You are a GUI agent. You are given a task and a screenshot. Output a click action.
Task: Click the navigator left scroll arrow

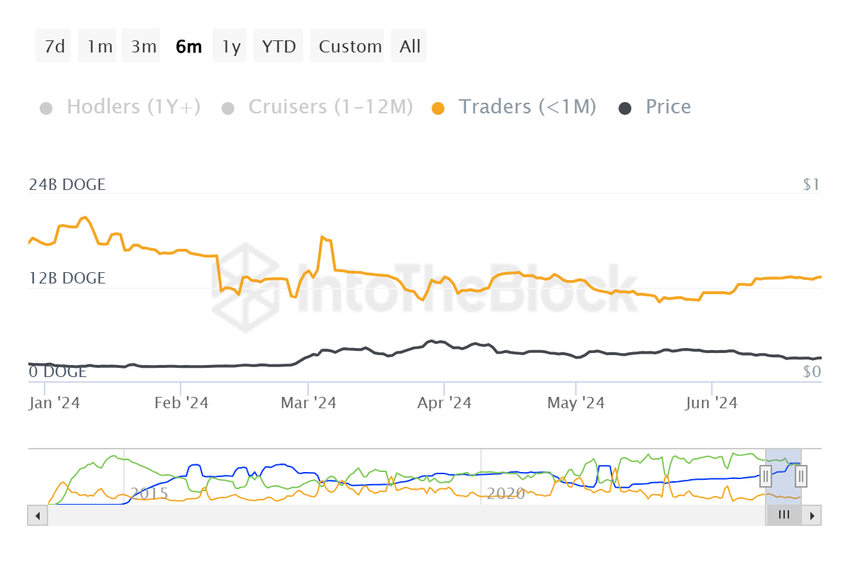pos(38,516)
